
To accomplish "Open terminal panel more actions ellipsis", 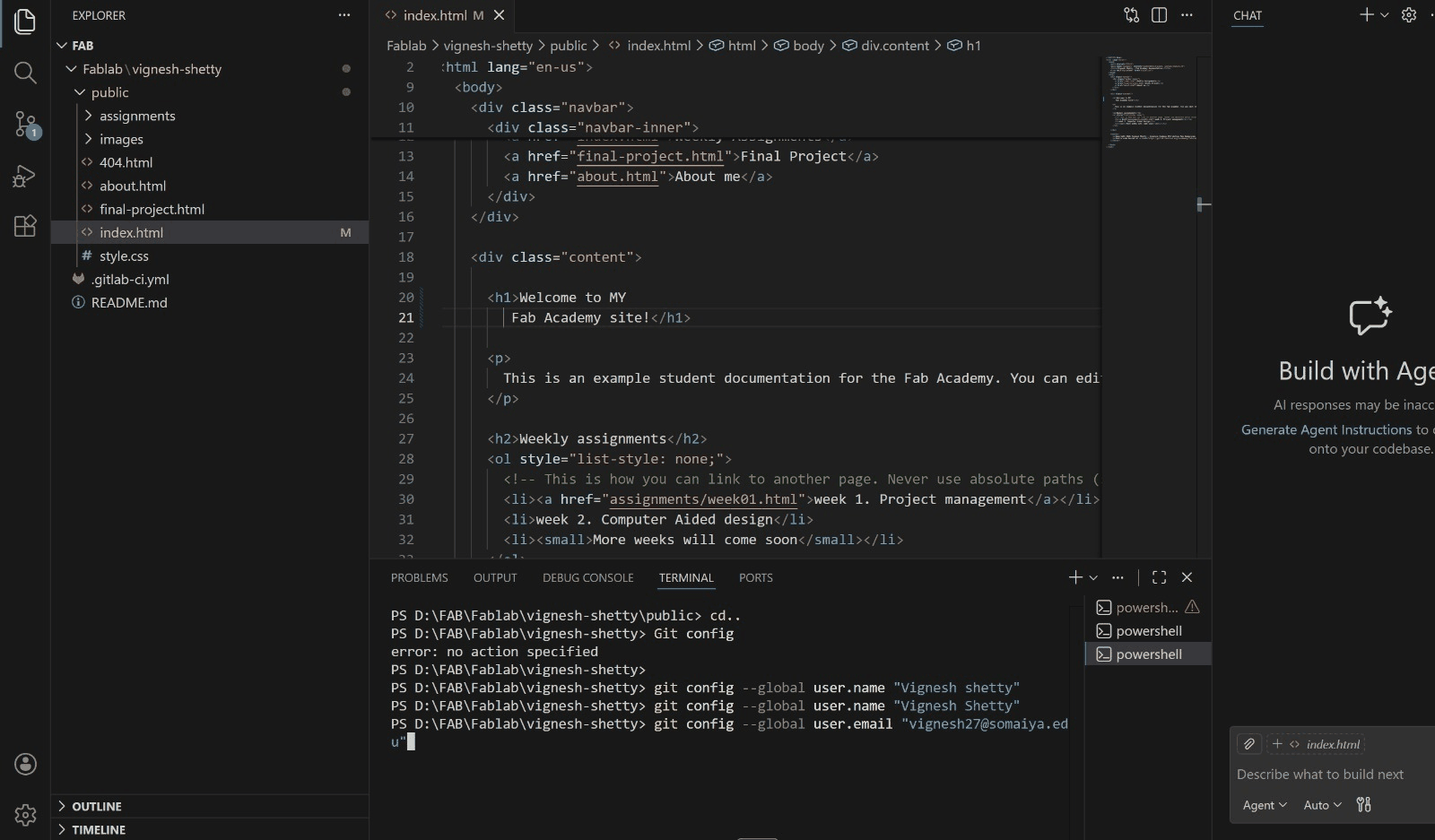I will point(1118,577).
